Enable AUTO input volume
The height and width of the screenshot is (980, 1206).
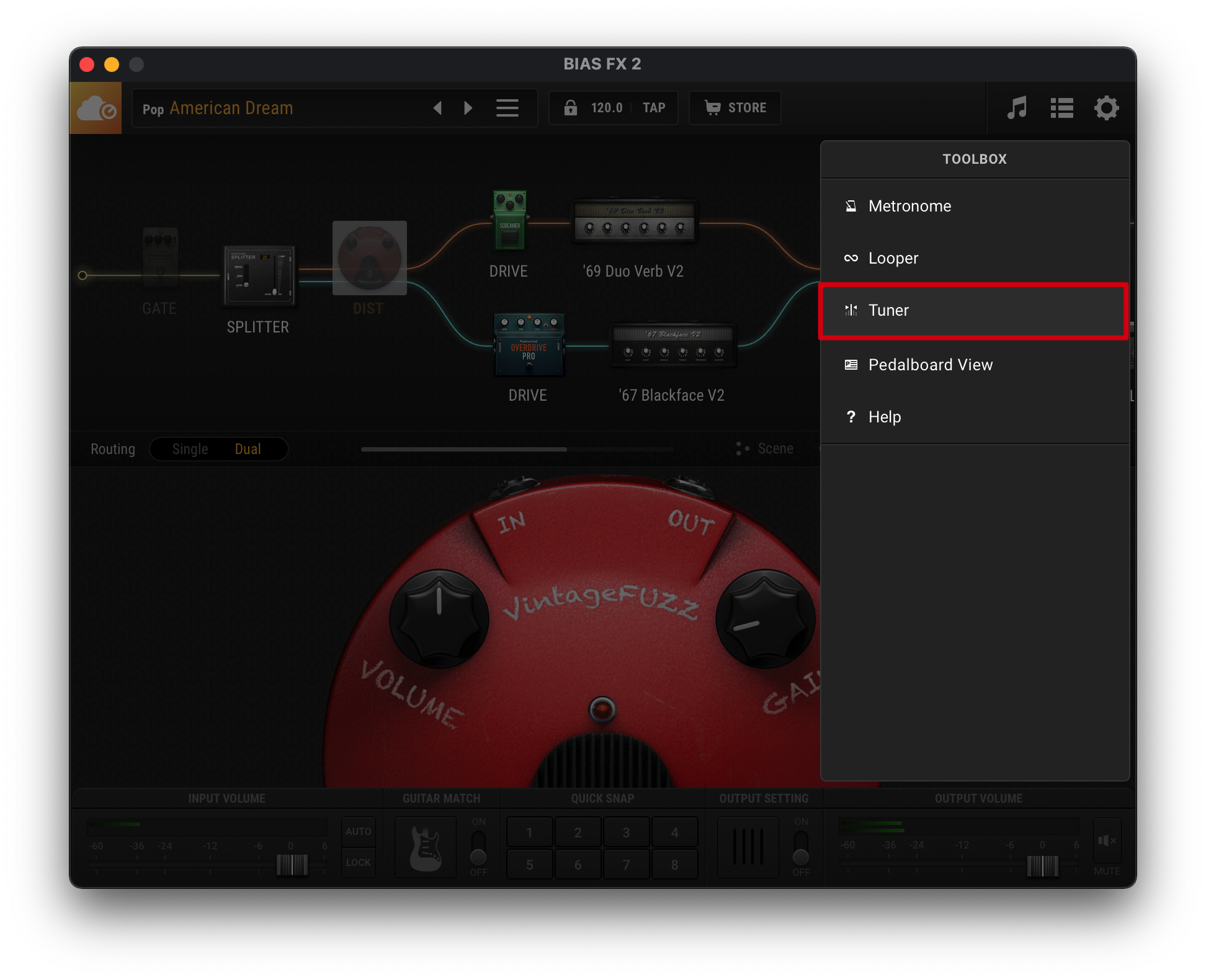(359, 831)
